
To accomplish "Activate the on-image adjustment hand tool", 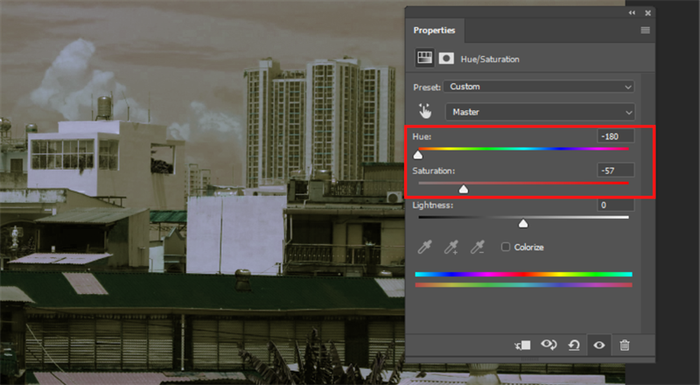I will [425, 112].
